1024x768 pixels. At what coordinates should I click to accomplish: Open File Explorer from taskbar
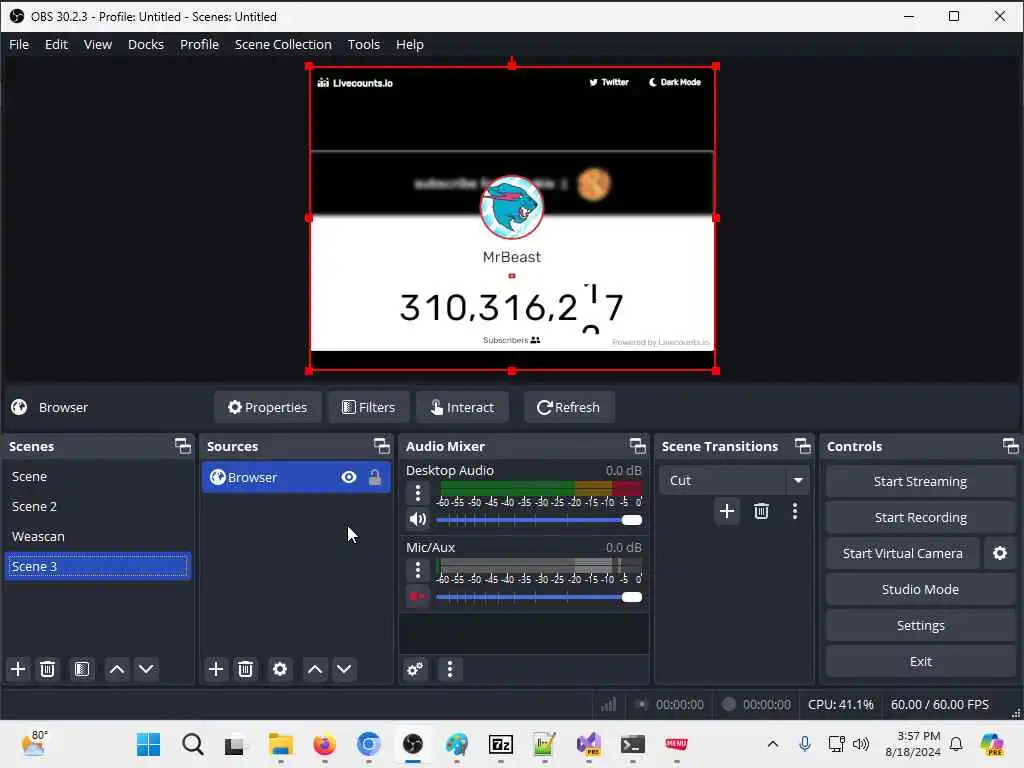pyautogui.click(x=281, y=744)
